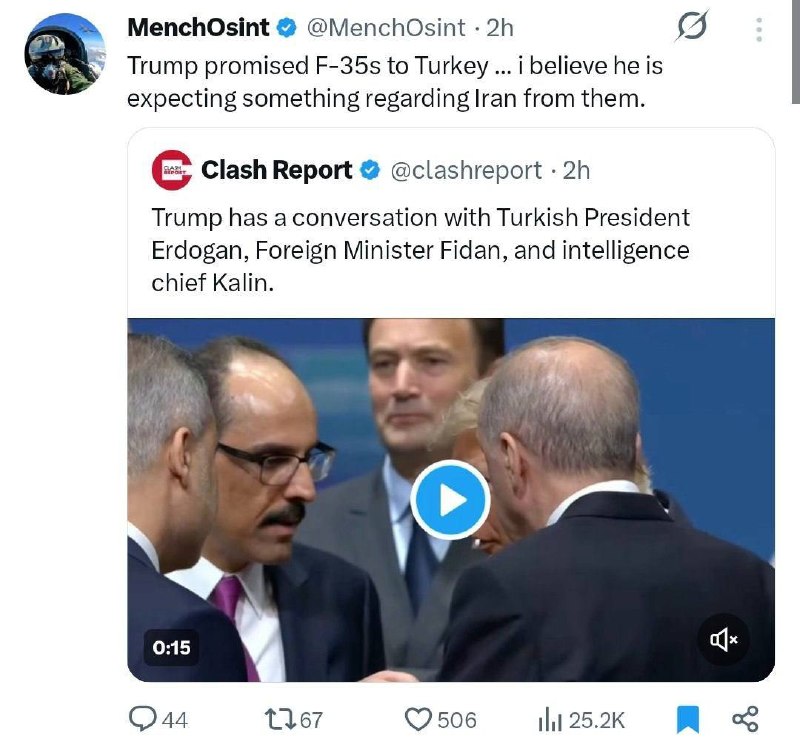This screenshot has height=739, width=800.
Task: Click the Clash Report account name
Action: [x=277, y=170]
